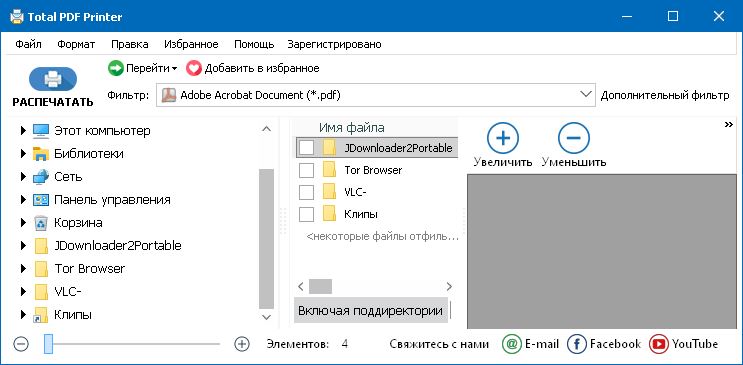
Task: Open the Перейти dropdown arrow
Action: pos(175,69)
